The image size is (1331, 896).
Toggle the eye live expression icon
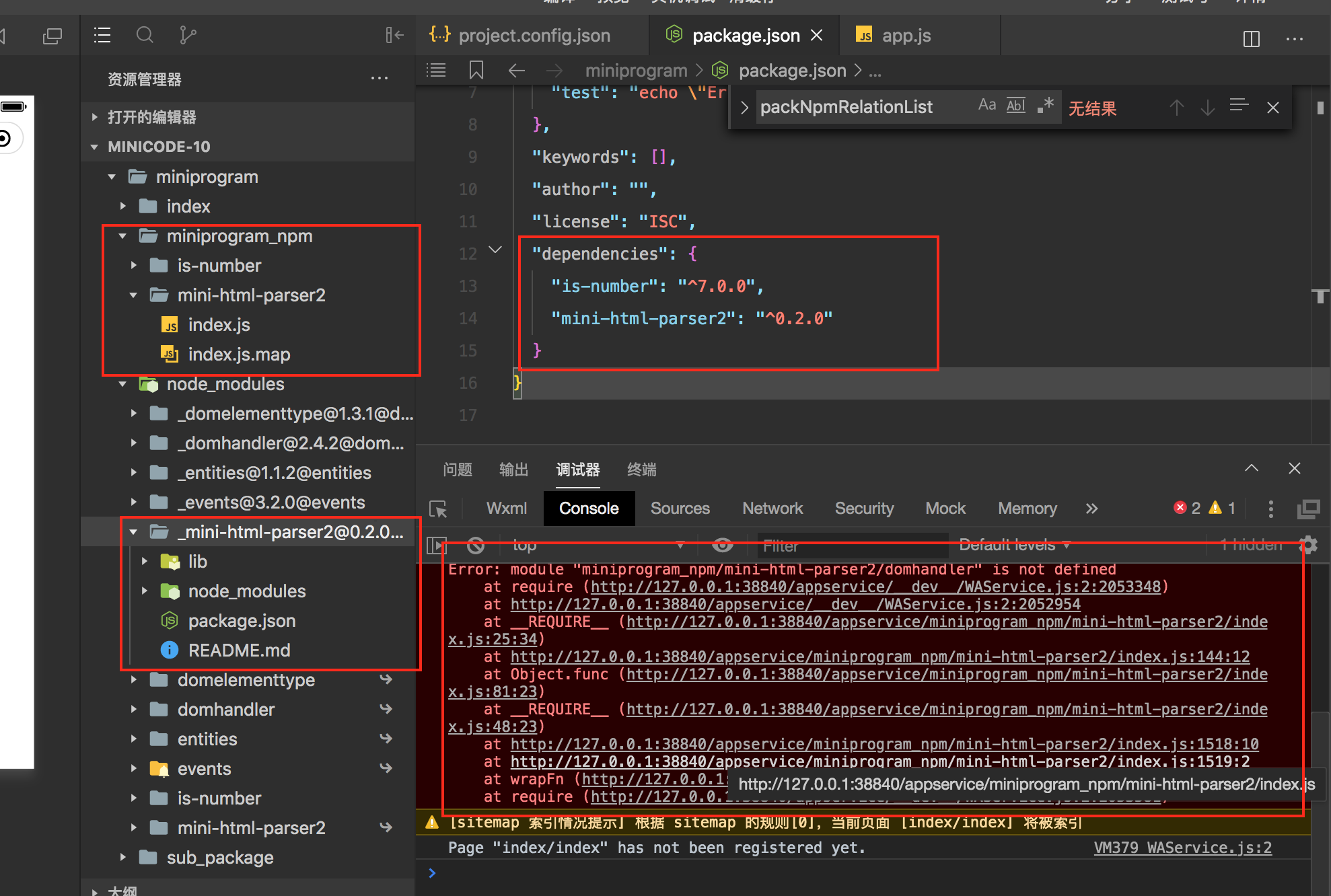(x=723, y=545)
